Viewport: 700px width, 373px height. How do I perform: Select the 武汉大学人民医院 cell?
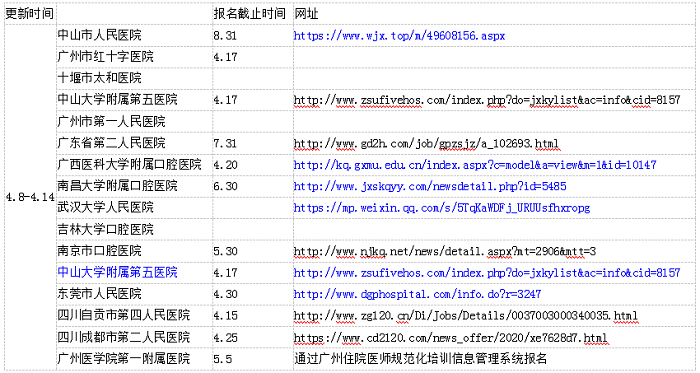pyautogui.click(x=134, y=207)
